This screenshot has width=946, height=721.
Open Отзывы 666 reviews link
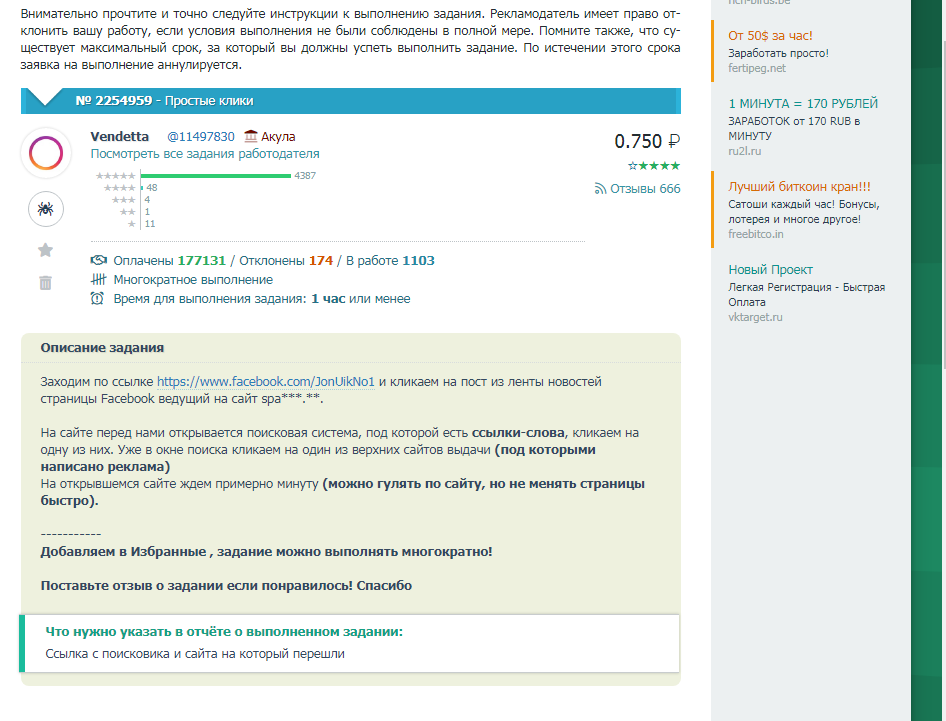pyautogui.click(x=645, y=189)
